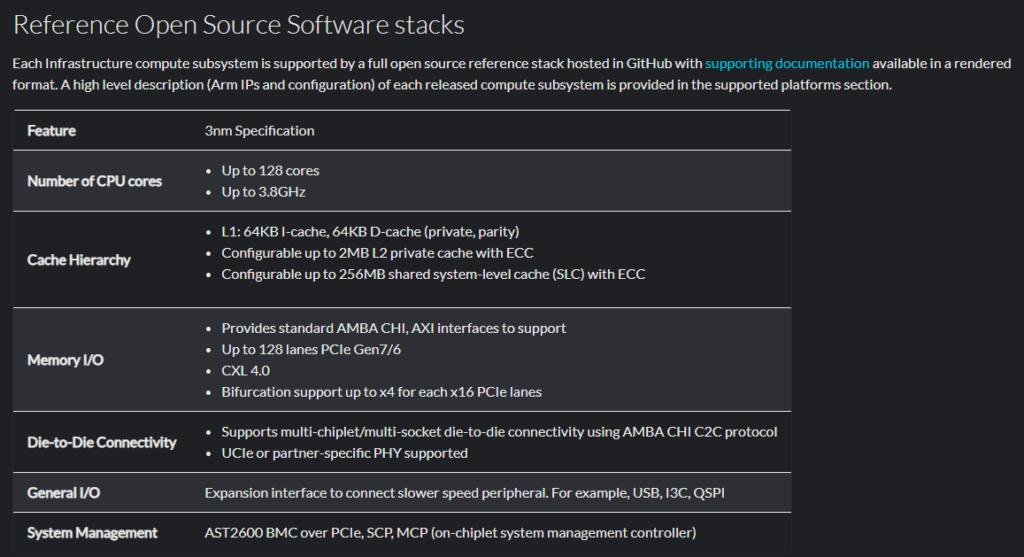1024x557 pixels.
Task: Open the supporting documentation link
Action: [786, 63]
